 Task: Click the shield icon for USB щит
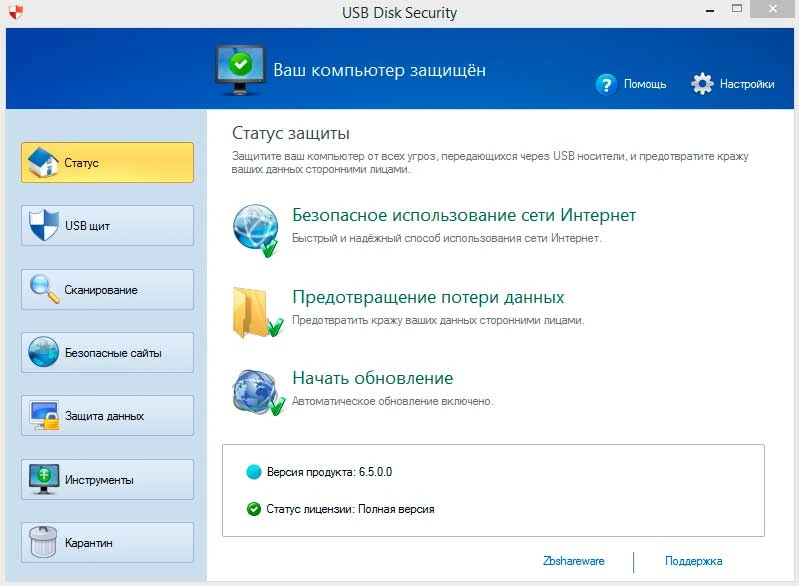[44, 225]
